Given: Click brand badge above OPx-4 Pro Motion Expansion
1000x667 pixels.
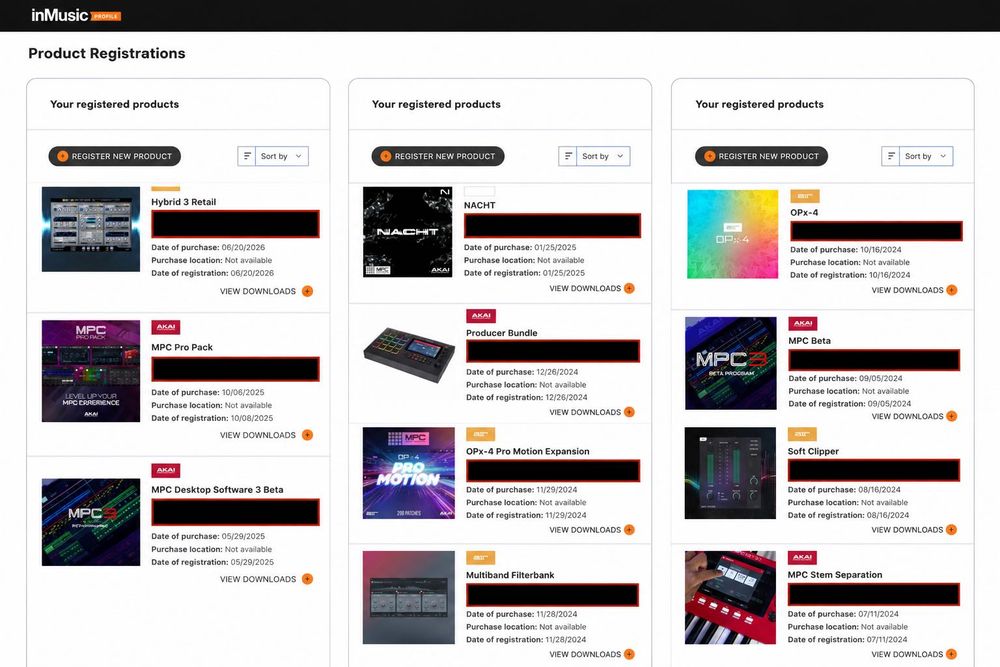Looking at the screenshot, I should (481, 434).
